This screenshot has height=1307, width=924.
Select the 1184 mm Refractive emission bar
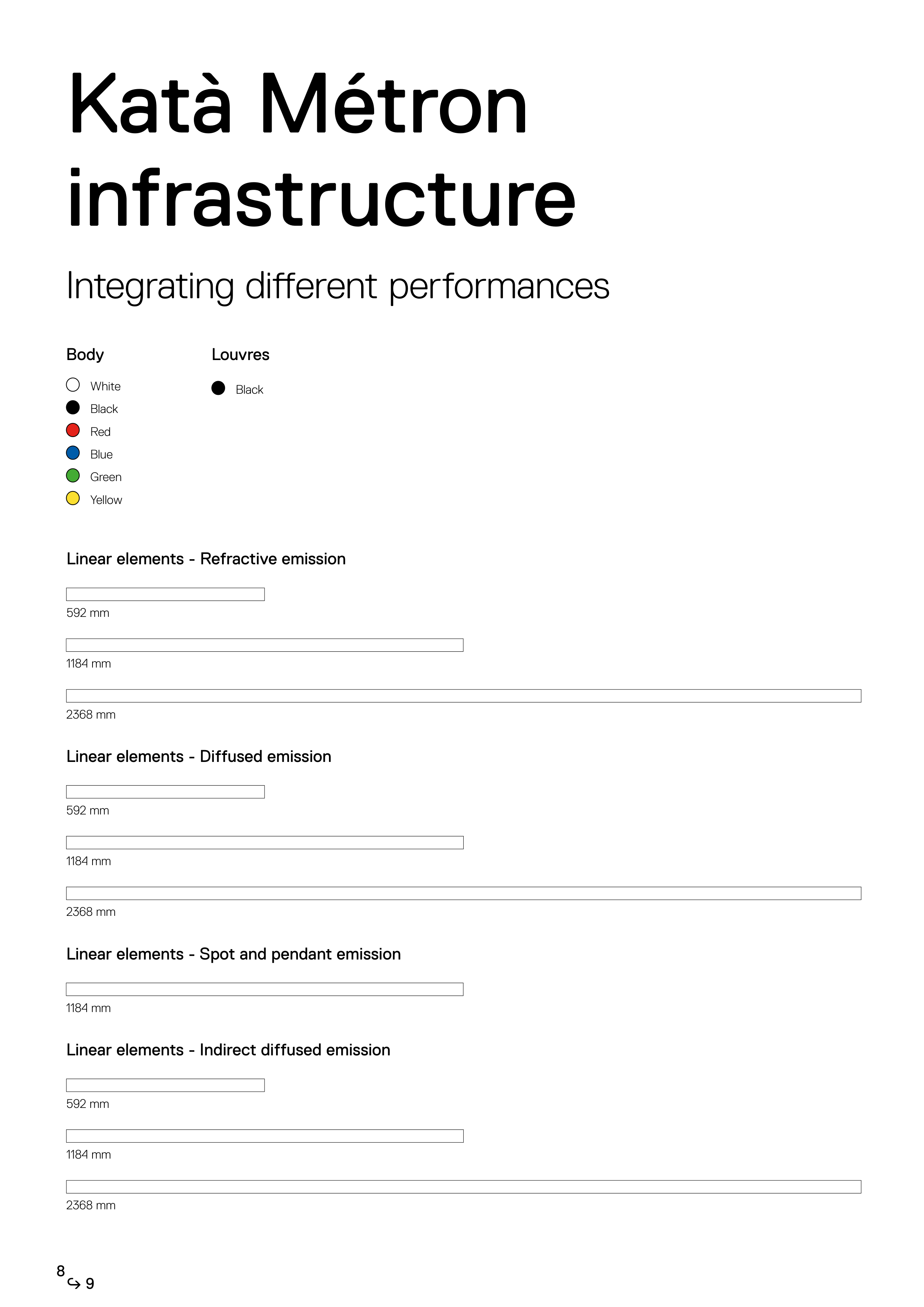(x=265, y=645)
